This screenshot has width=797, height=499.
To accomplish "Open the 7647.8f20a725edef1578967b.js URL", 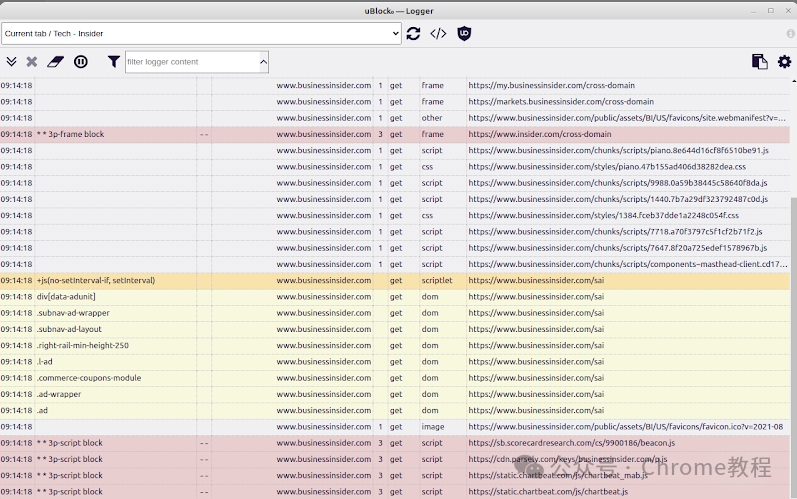I will tap(618, 248).
